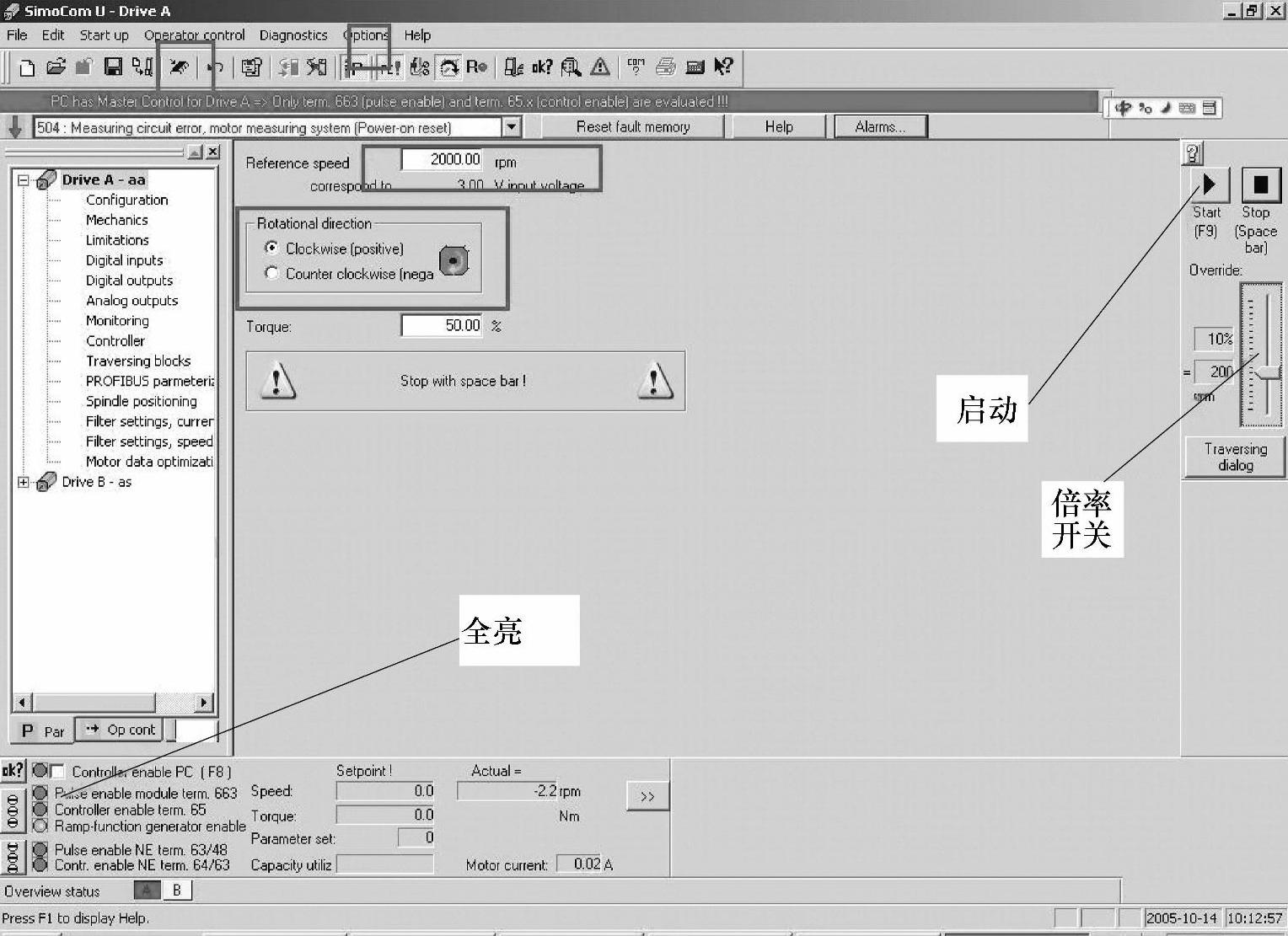
Task: Click the warning triangle toolbar icon
Action: (x=600, y=67)
